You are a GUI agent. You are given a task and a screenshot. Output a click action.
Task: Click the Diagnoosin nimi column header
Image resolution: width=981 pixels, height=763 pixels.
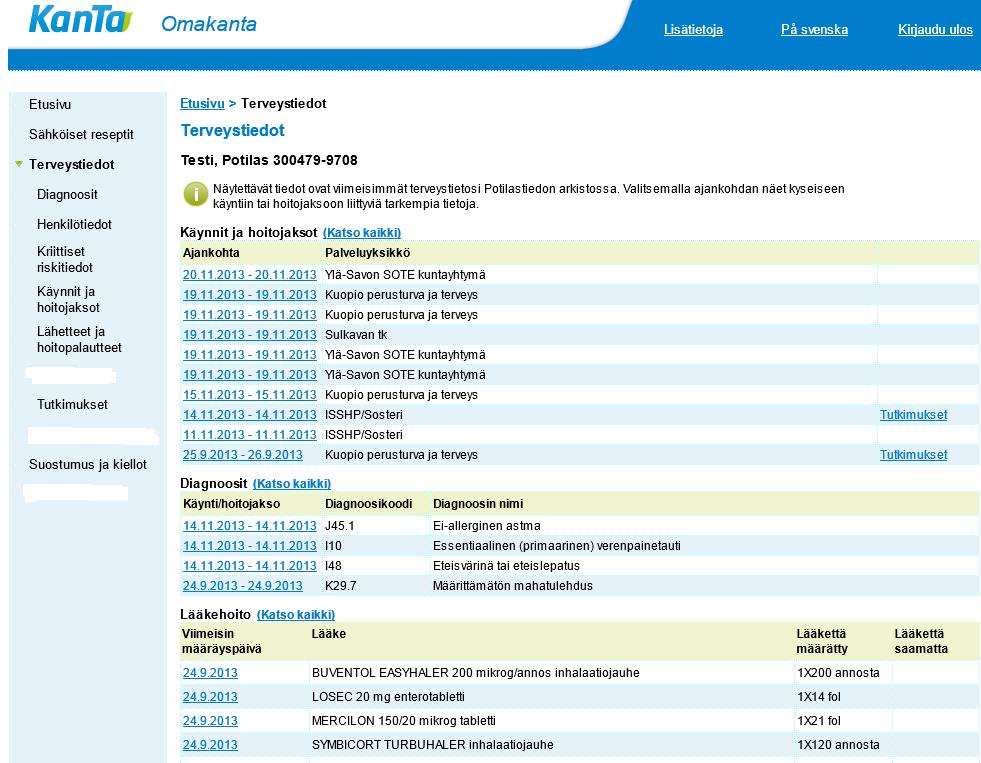click(x=478, y=504)
